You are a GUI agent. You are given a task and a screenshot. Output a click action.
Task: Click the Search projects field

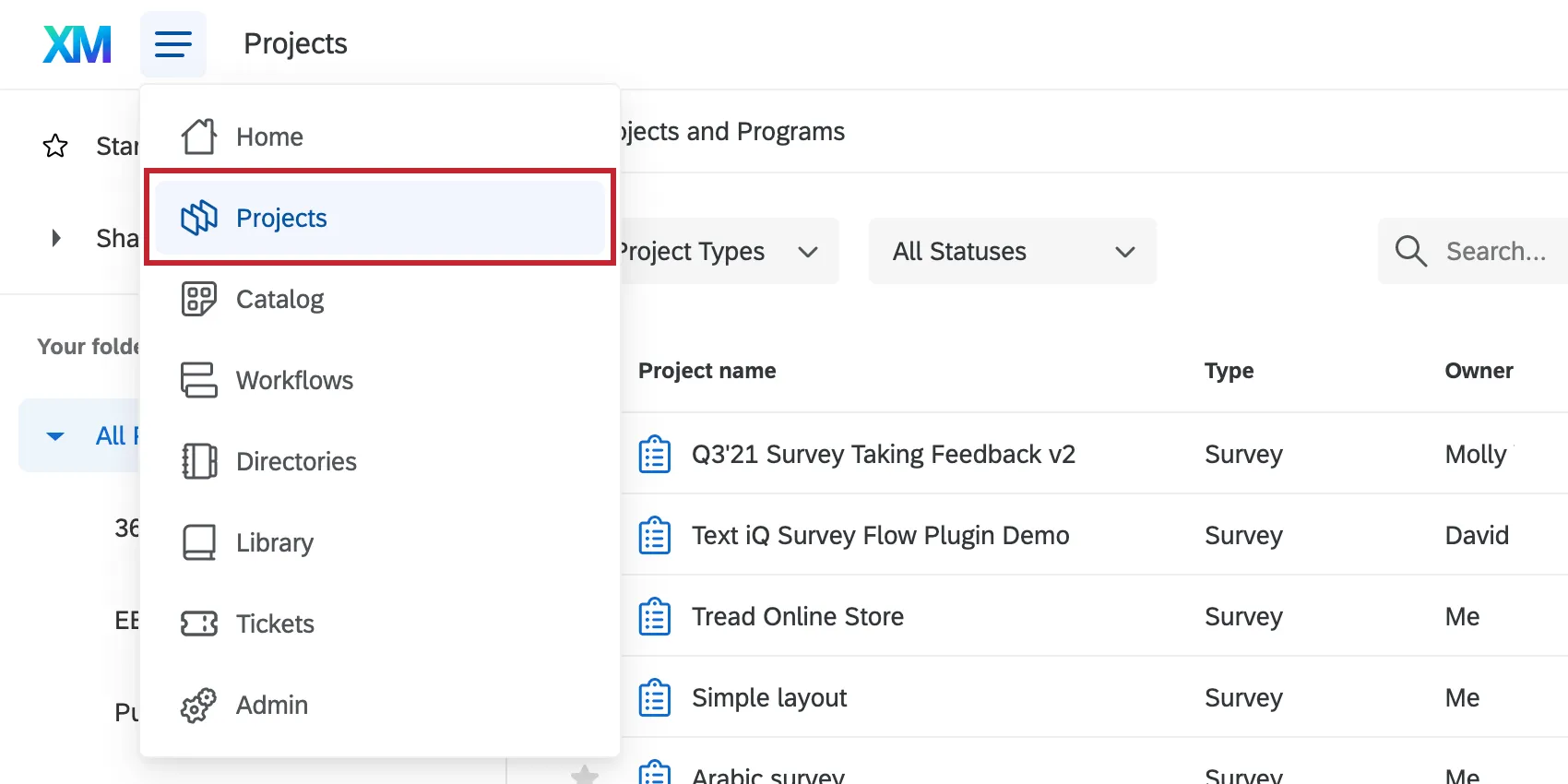[x=1494, y=251]
